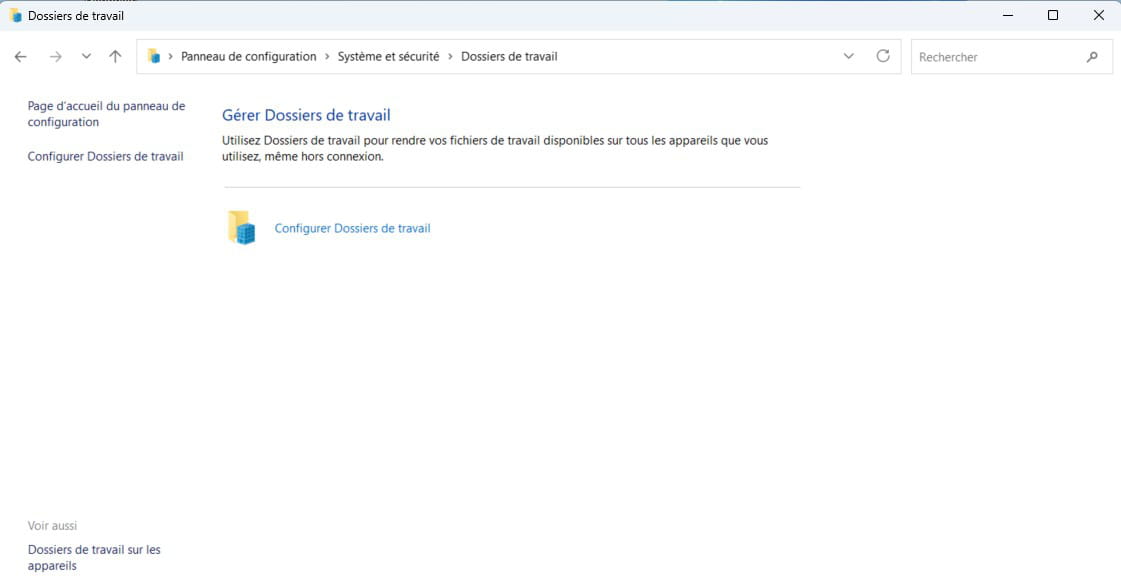The height and width of the screenshot is (587, 1121).
Task: Expand the chevron after Système et sécurité
Action: [x=450, y=57]
